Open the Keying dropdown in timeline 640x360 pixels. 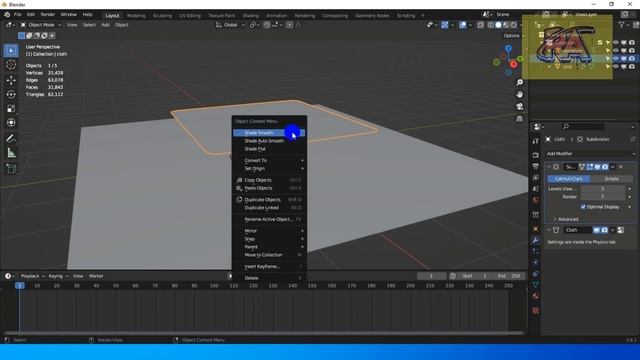coord(58,276)
